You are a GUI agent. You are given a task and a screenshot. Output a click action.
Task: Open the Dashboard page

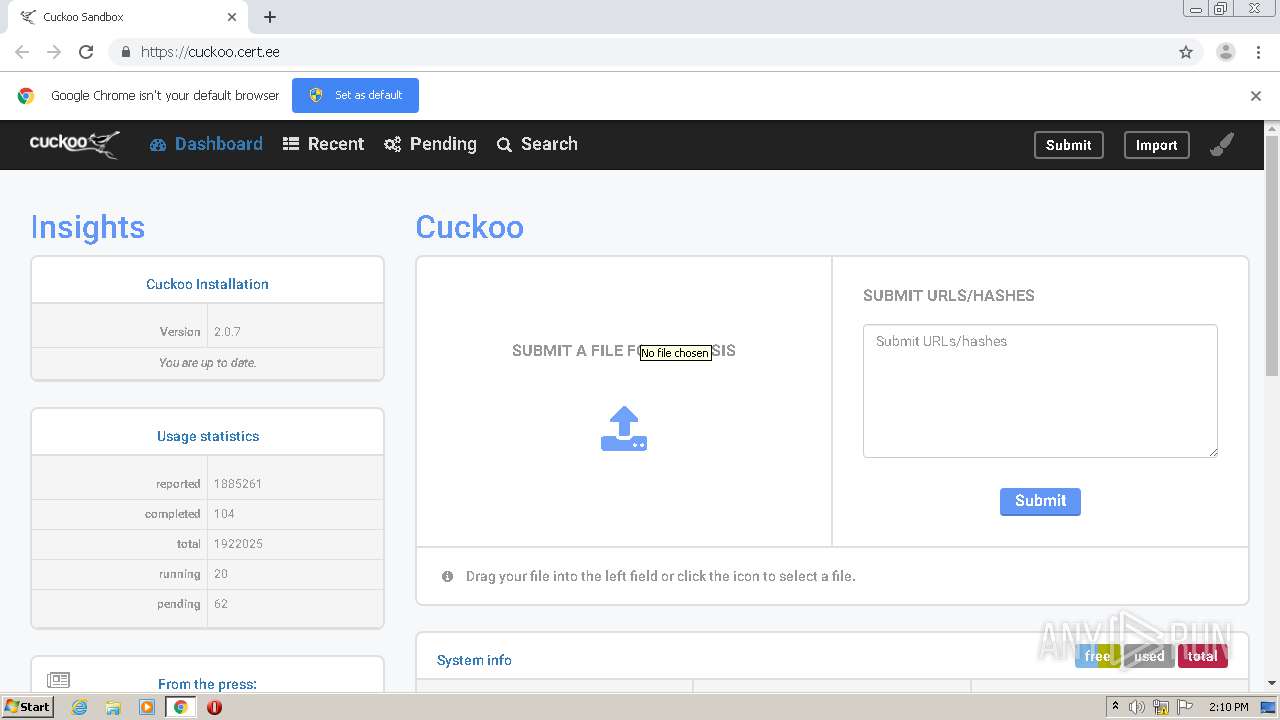pos(206,144)
